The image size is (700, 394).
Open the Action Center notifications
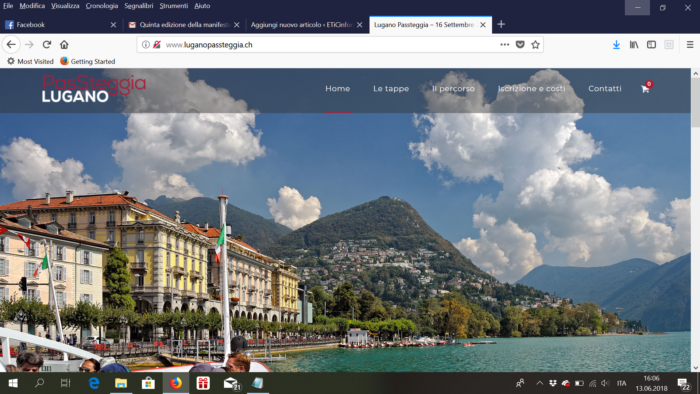pos(683,383)
